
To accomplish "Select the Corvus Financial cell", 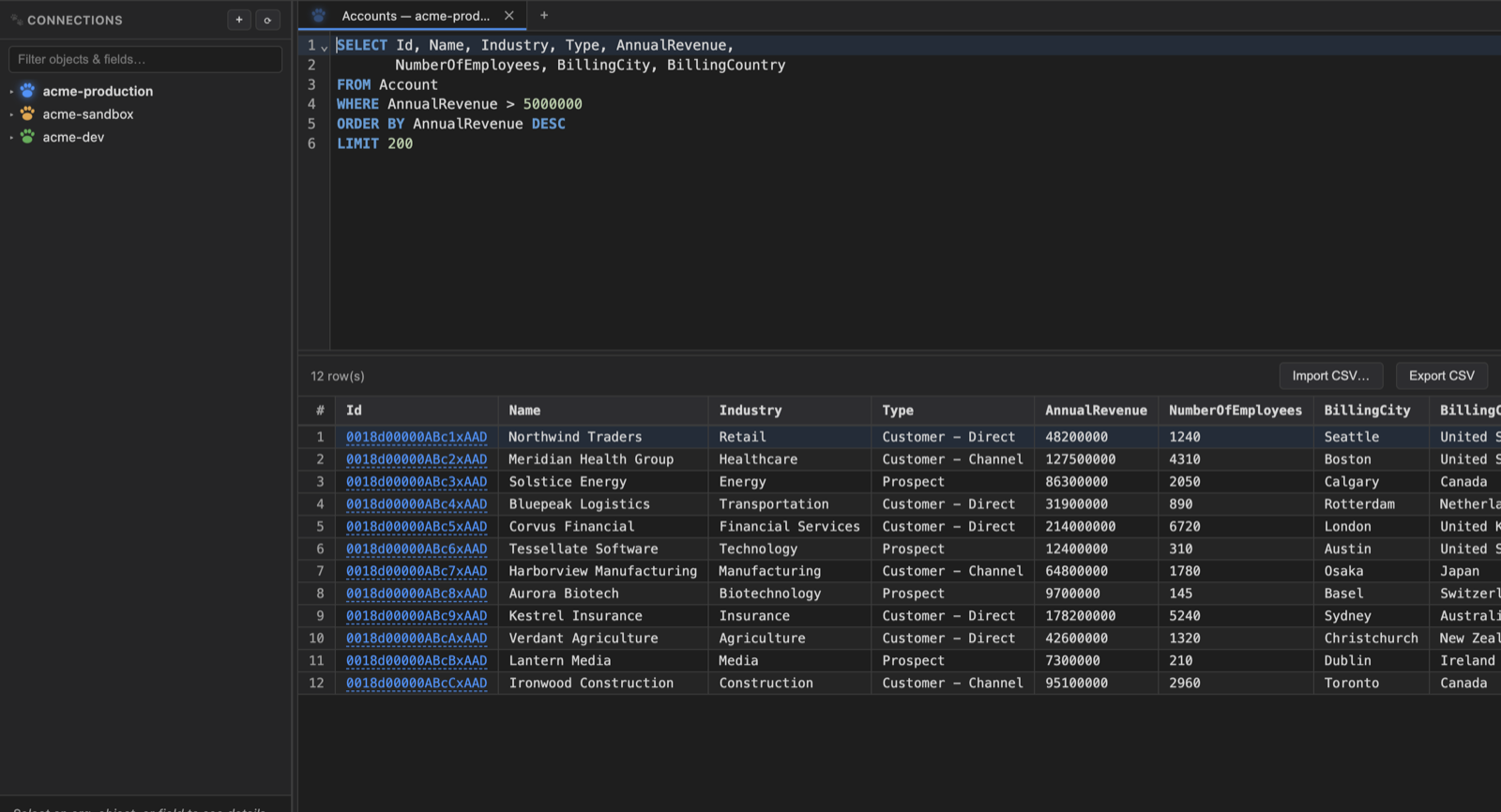I will pyautogui.click(x=603, y=527).
